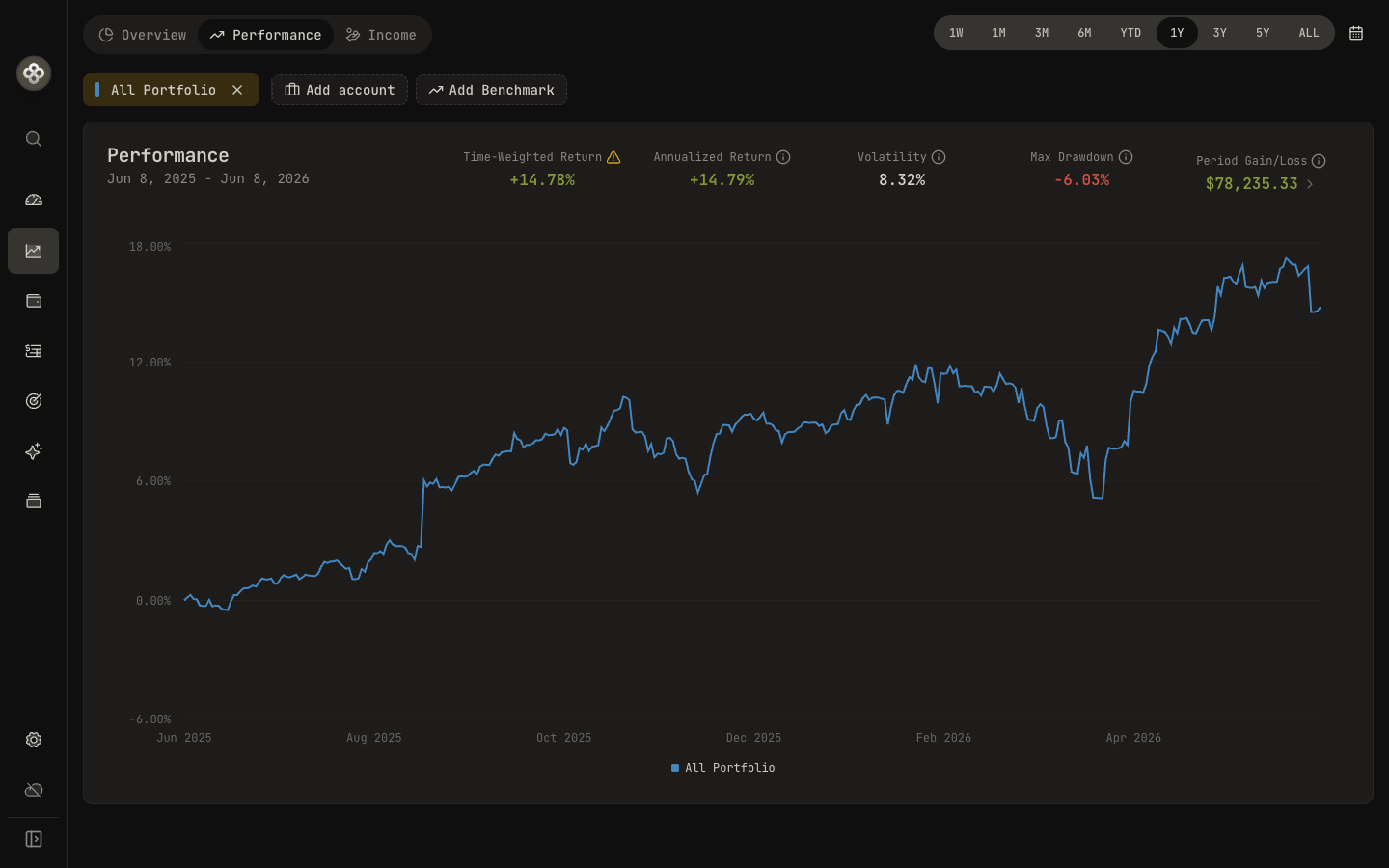Open the custom date range calendar
1389x868 pixels.
click(x=1356, y=33)
